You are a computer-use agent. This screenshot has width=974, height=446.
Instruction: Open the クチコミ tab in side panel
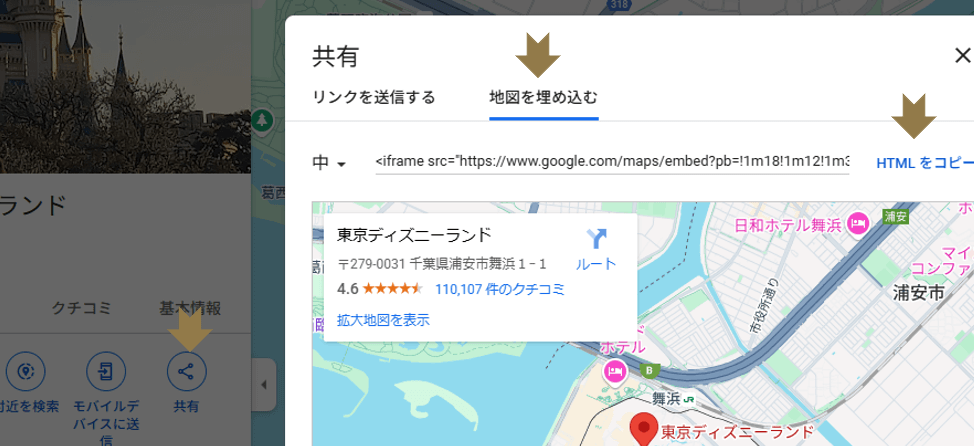coord(81,307)
